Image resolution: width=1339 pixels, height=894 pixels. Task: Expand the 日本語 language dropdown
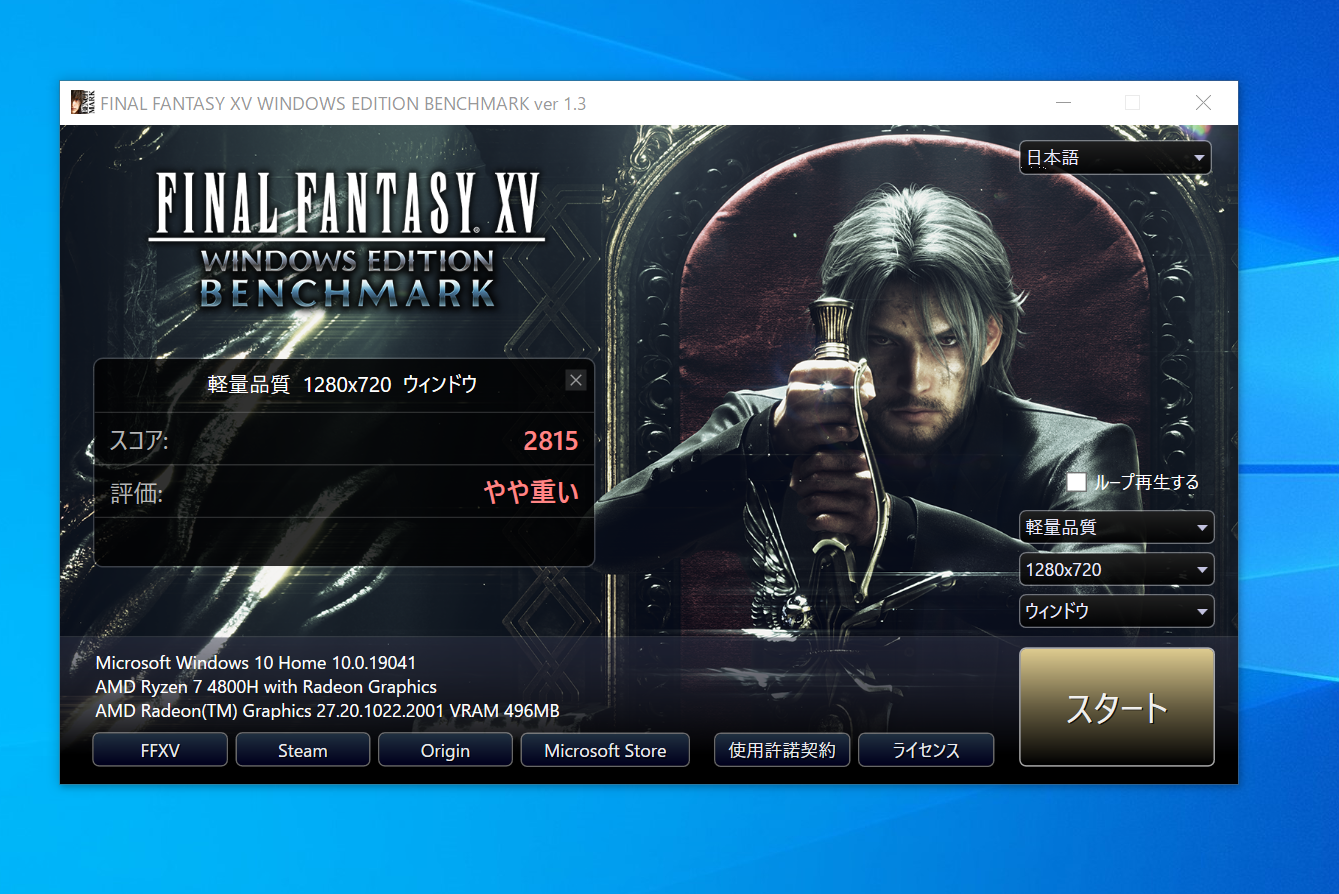click(1115, 158)
